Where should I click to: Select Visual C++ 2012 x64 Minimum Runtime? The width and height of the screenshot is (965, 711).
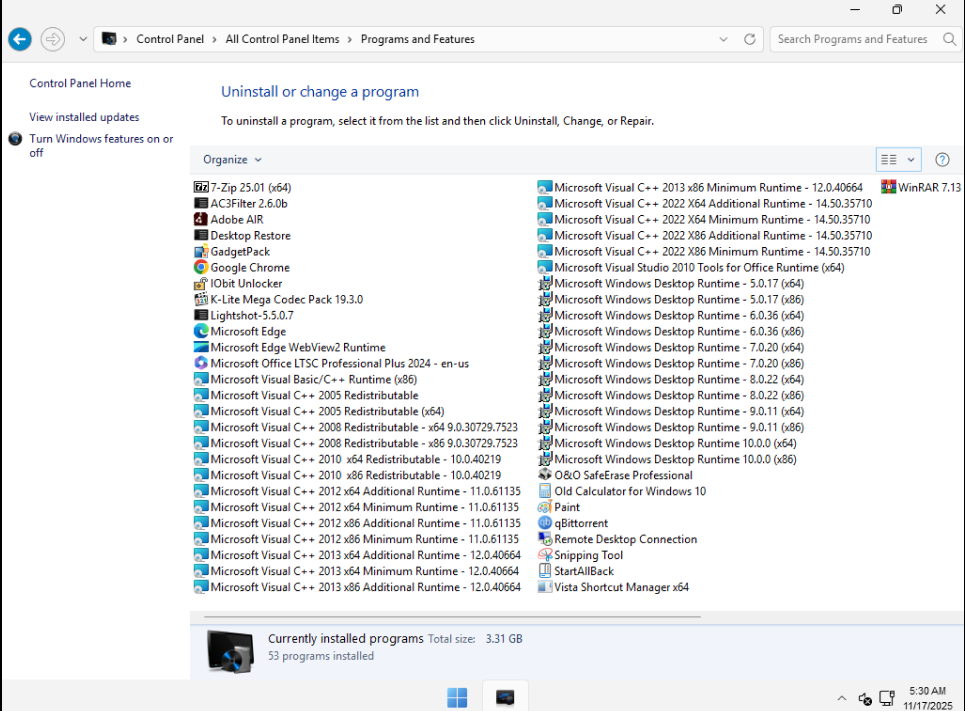pyautogui.click(x=357, y=507)
